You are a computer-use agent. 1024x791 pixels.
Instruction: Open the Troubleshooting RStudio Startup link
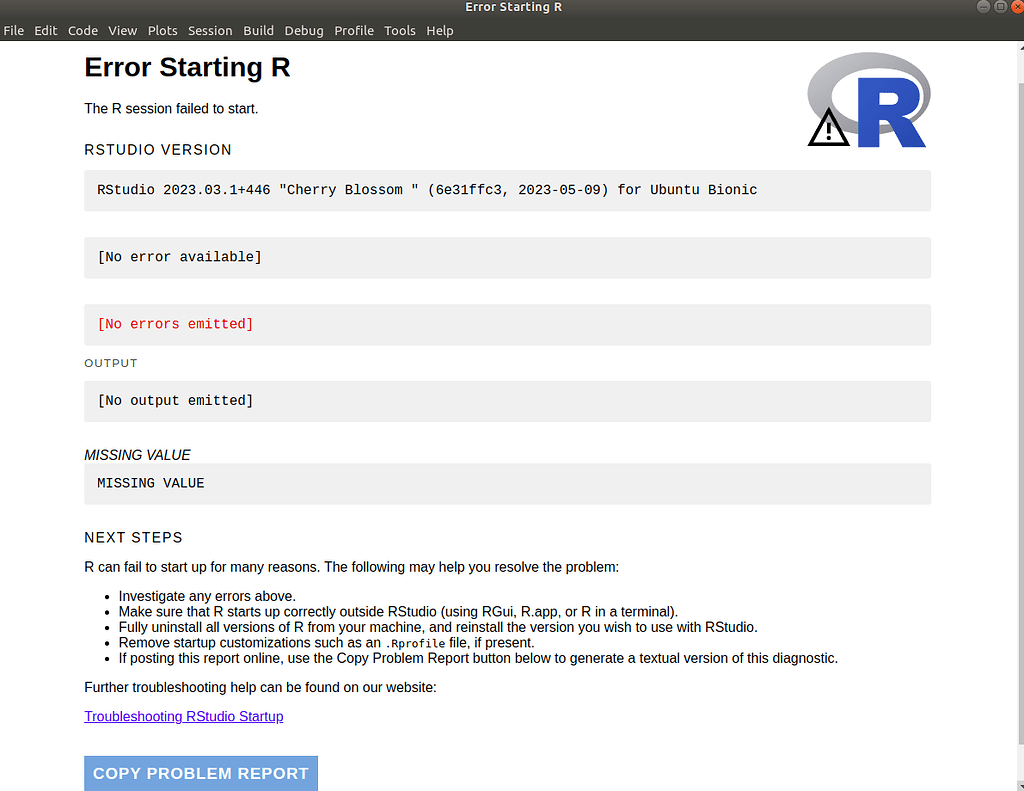tap(184, 716)
